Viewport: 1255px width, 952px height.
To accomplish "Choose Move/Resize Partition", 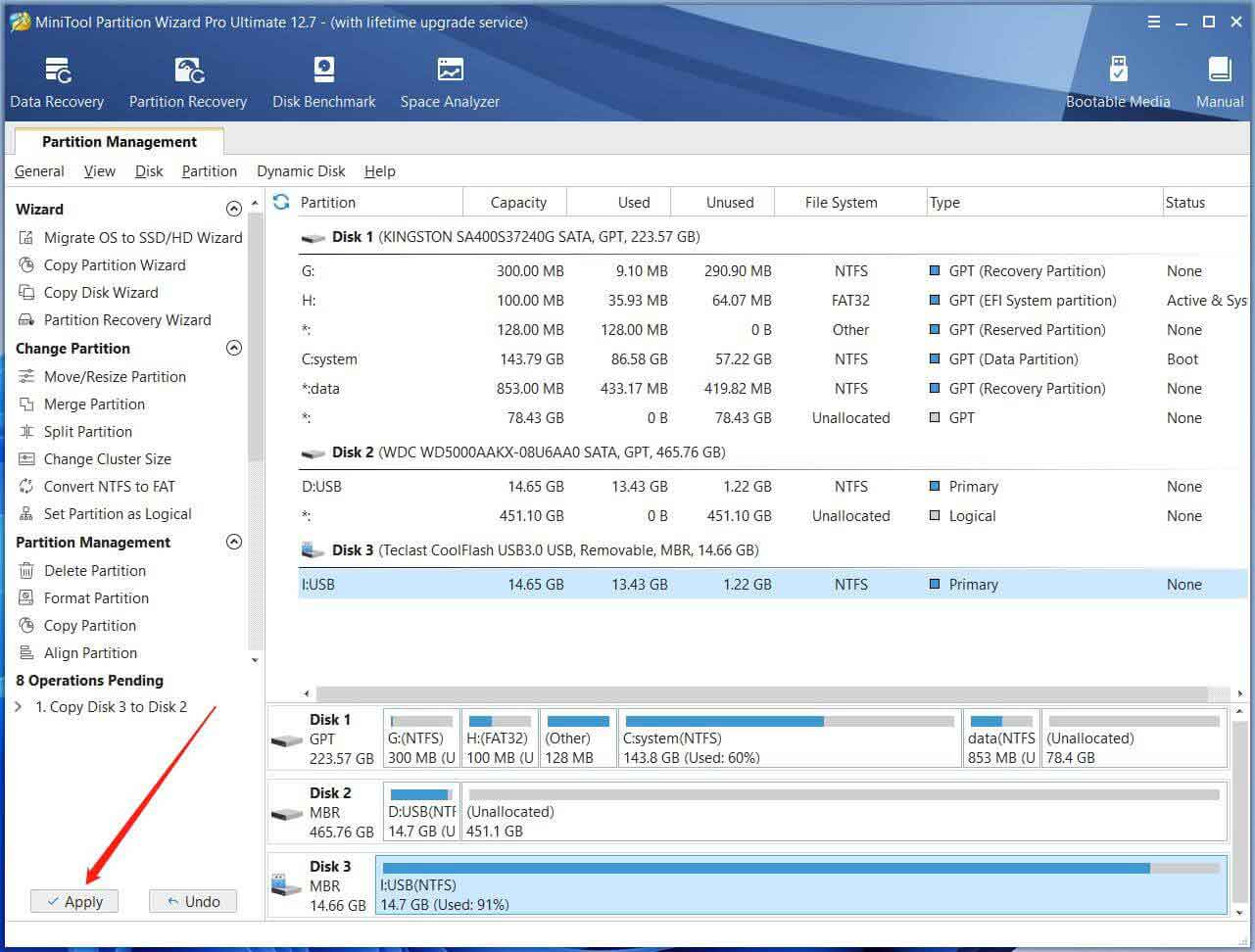I will pos(102,376).
